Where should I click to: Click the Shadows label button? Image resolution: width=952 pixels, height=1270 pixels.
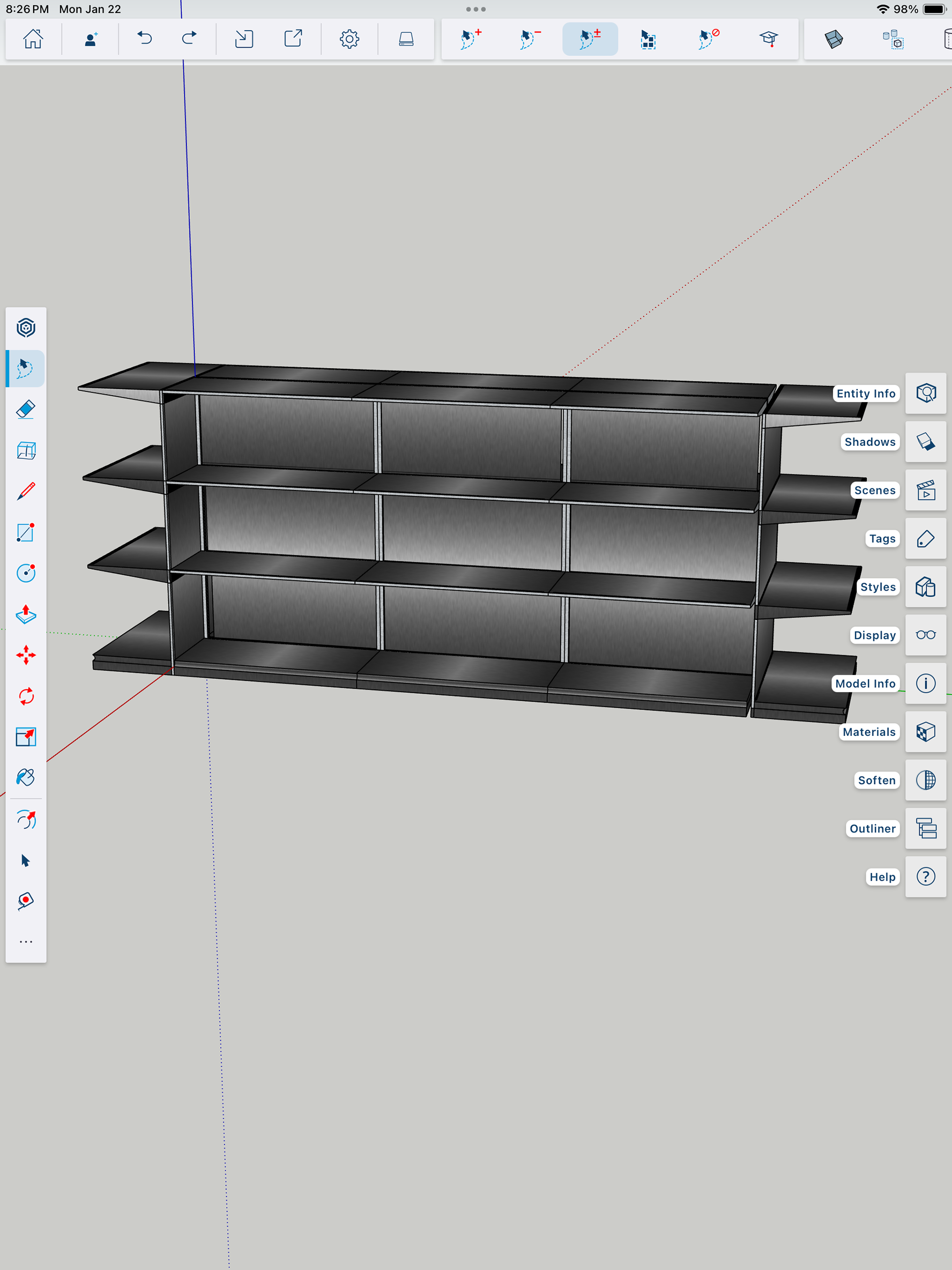(869, 442)
